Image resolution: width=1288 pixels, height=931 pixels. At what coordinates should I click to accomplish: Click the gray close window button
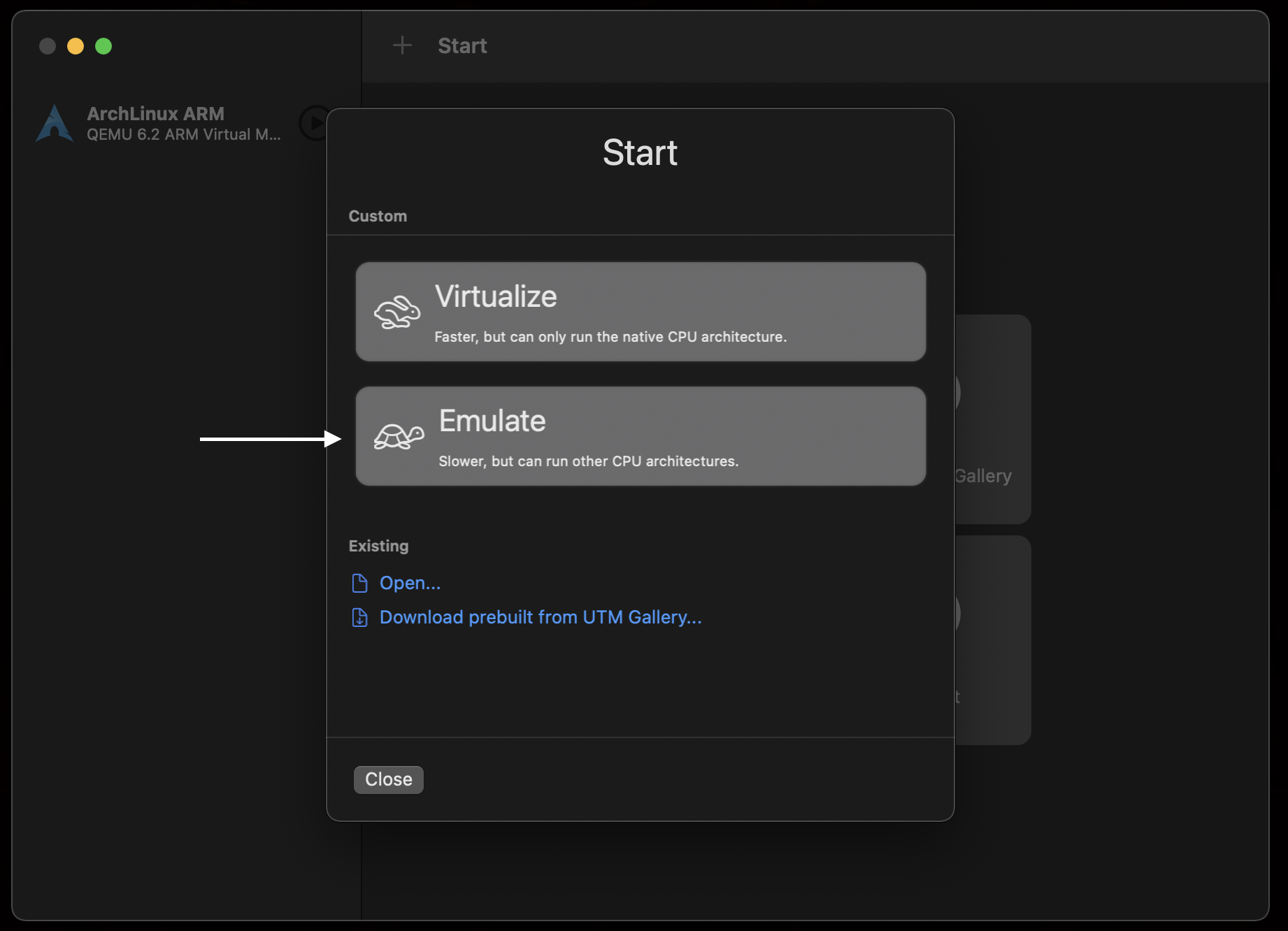48,46
